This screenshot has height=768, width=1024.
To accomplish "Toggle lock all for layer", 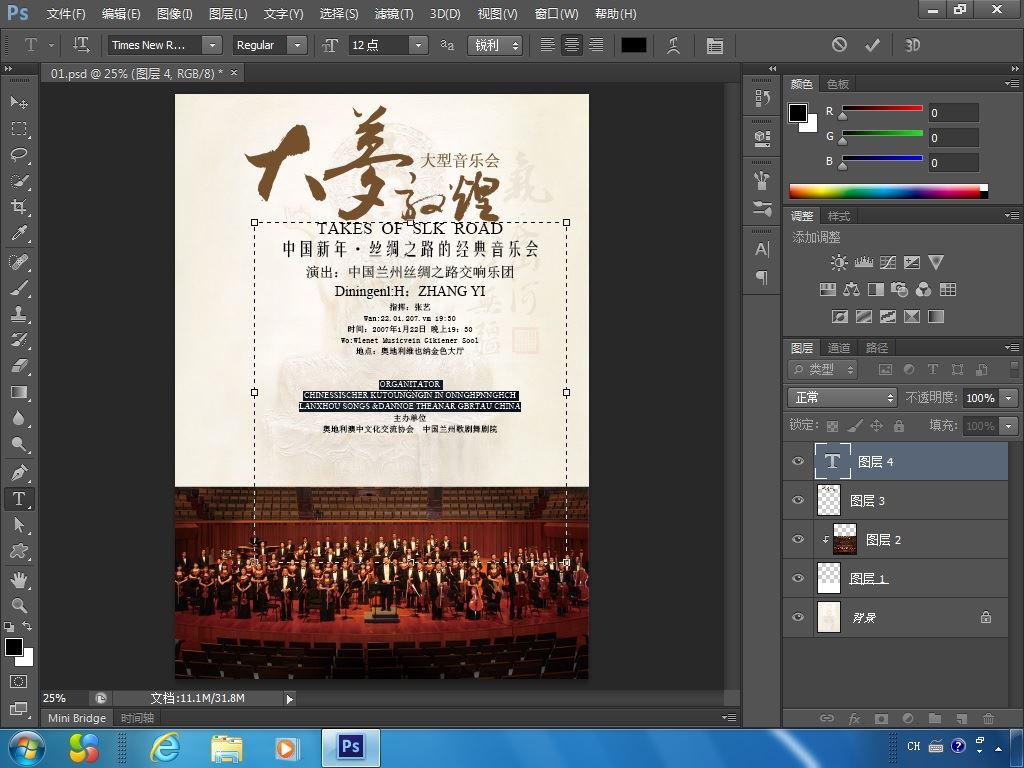I will coord(899,426).
